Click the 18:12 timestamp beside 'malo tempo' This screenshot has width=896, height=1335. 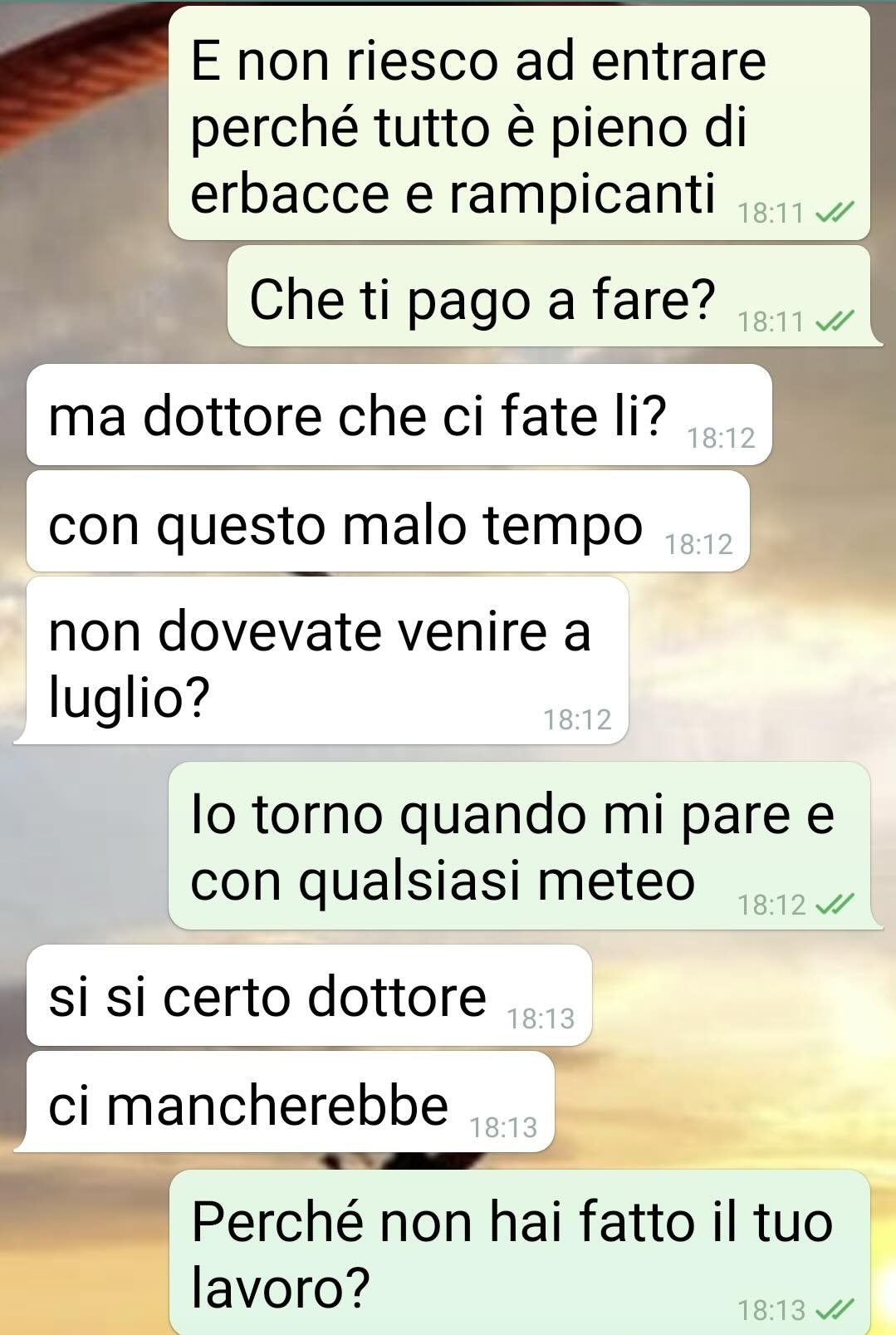[698, 545]
